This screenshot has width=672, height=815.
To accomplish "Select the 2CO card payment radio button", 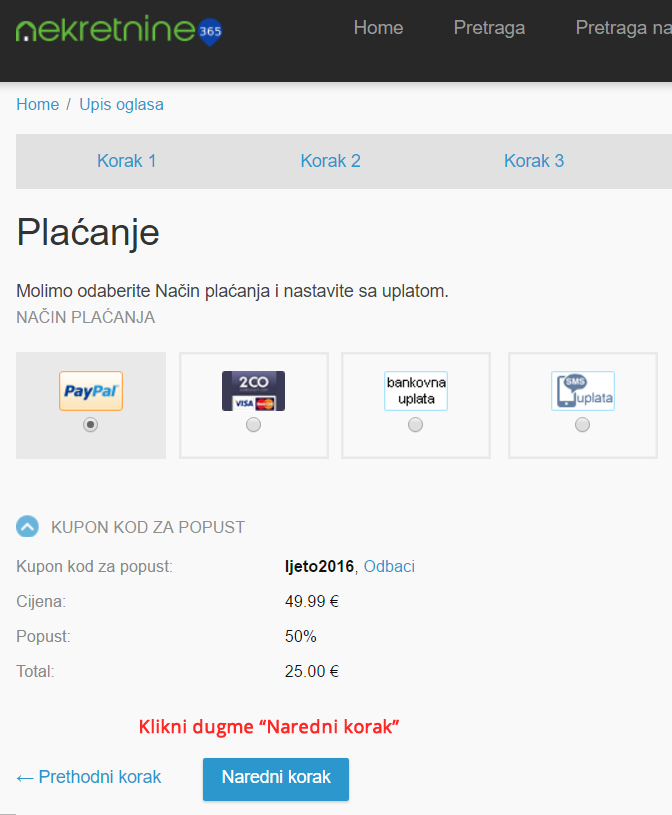I will click(x=254, y=425).
